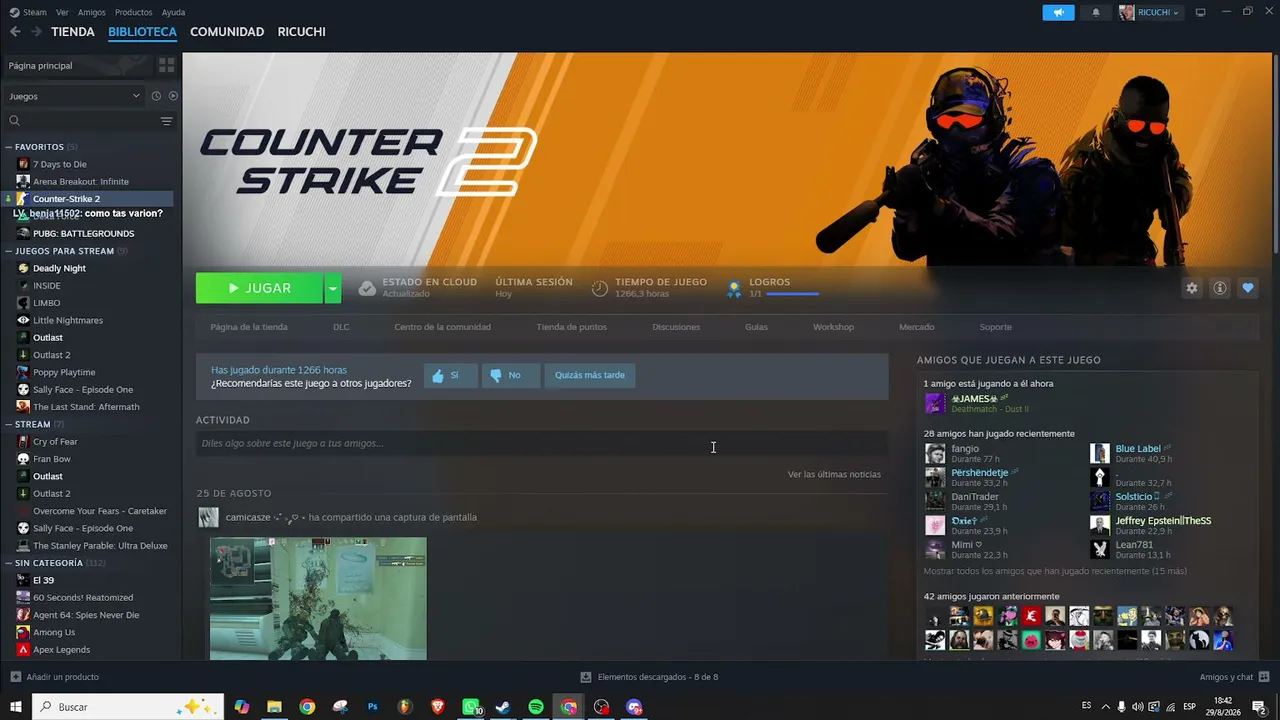Open the Productos menu
The height and width of the screenshot is (720, 1280).
(x=134, y=12)
